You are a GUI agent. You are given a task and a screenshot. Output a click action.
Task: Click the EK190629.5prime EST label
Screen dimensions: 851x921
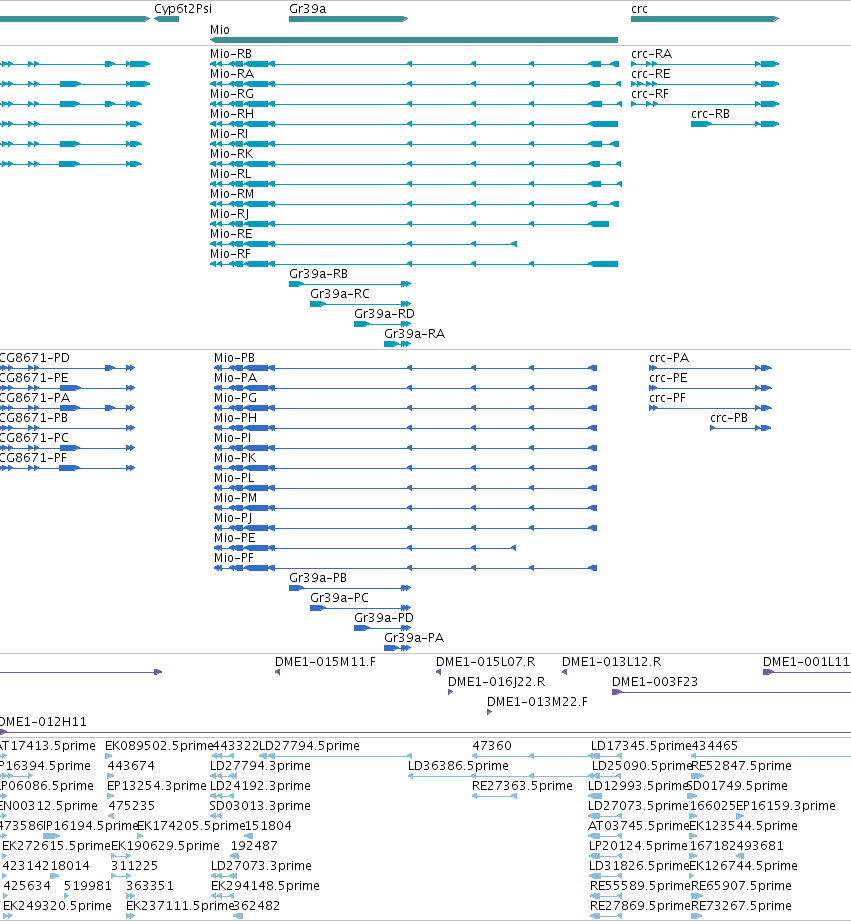coord(166,846)
